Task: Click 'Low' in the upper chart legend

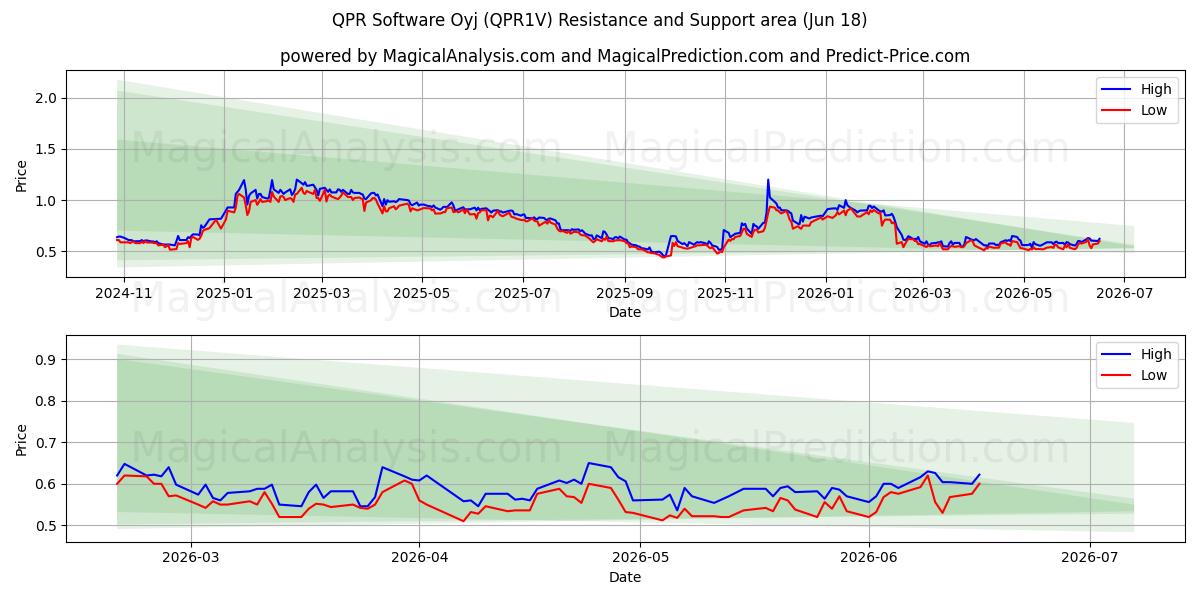Action: (1154, 110)
